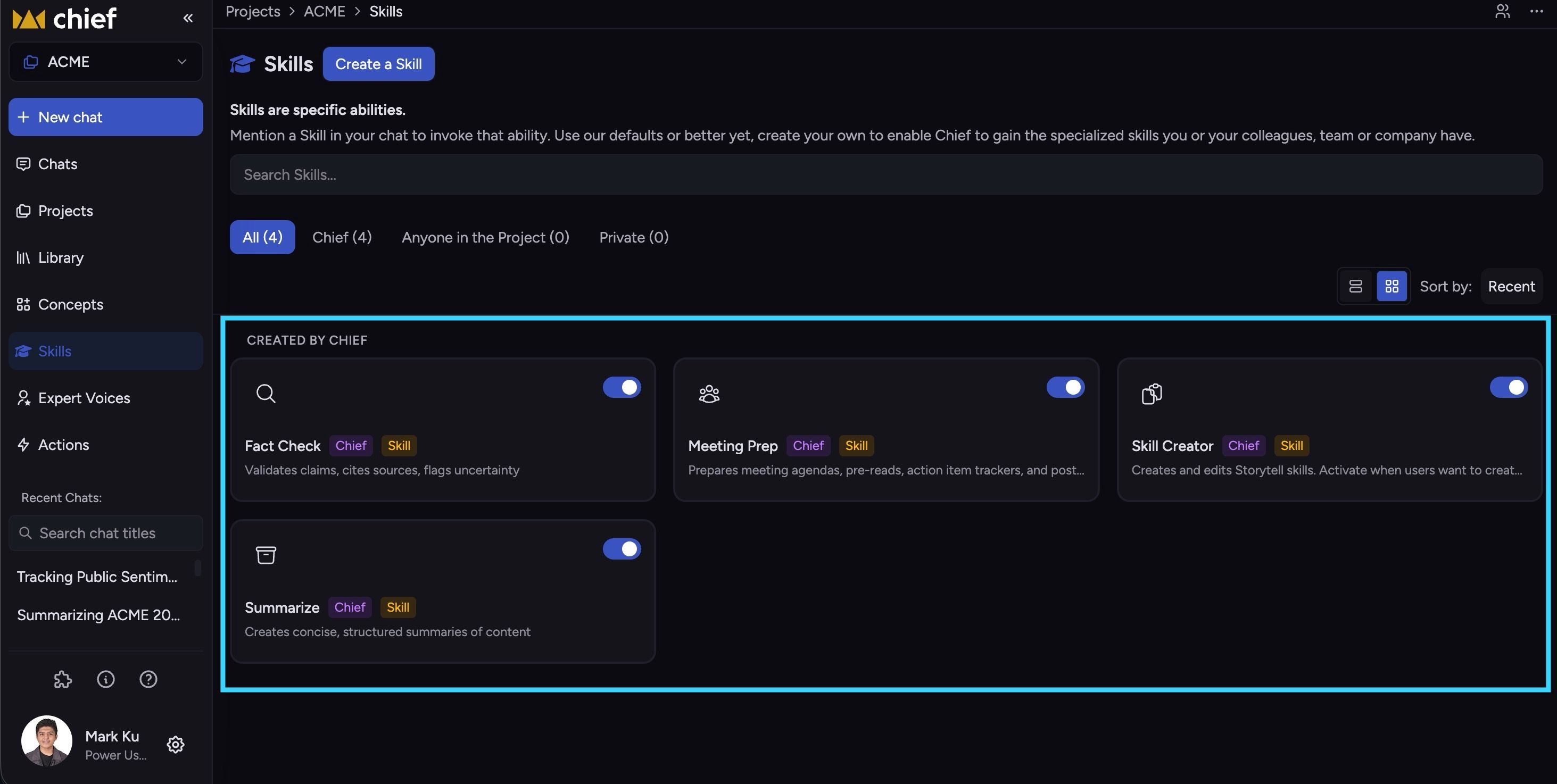Start a New chat
This screenshot has height=784, width=1557.
[106, 117]
